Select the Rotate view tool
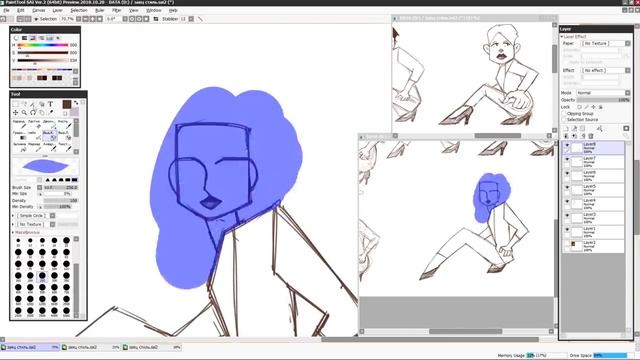This screenshot has width=640, height=360. click(x=33, y=113)
